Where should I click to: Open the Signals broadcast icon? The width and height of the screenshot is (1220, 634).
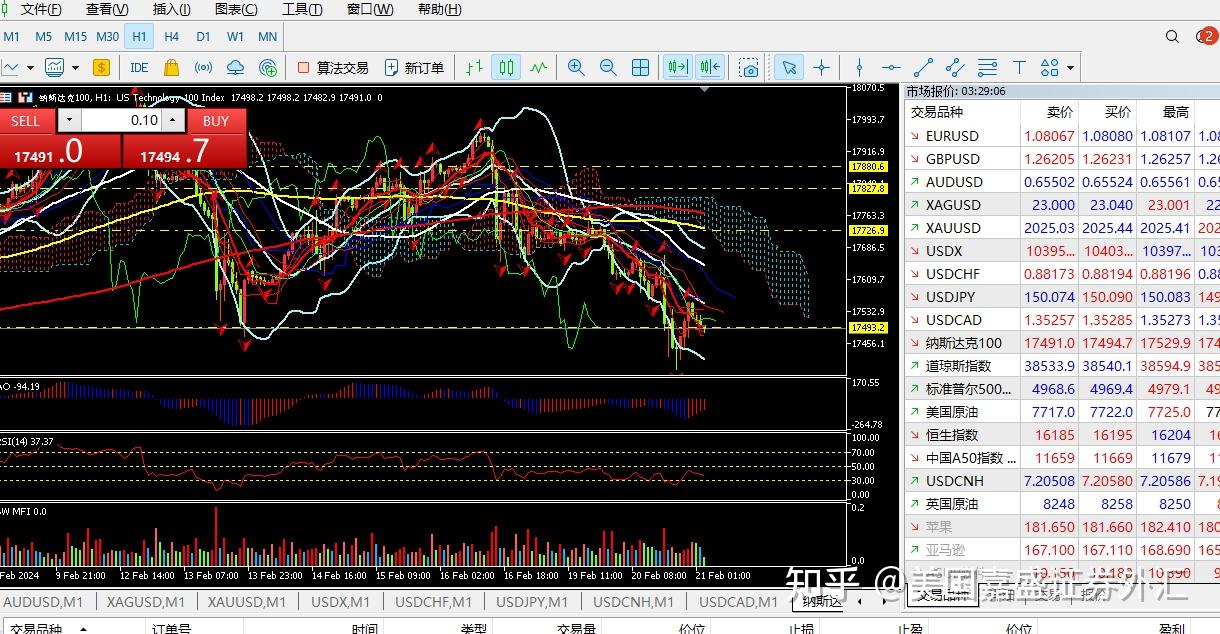[203, 68]
